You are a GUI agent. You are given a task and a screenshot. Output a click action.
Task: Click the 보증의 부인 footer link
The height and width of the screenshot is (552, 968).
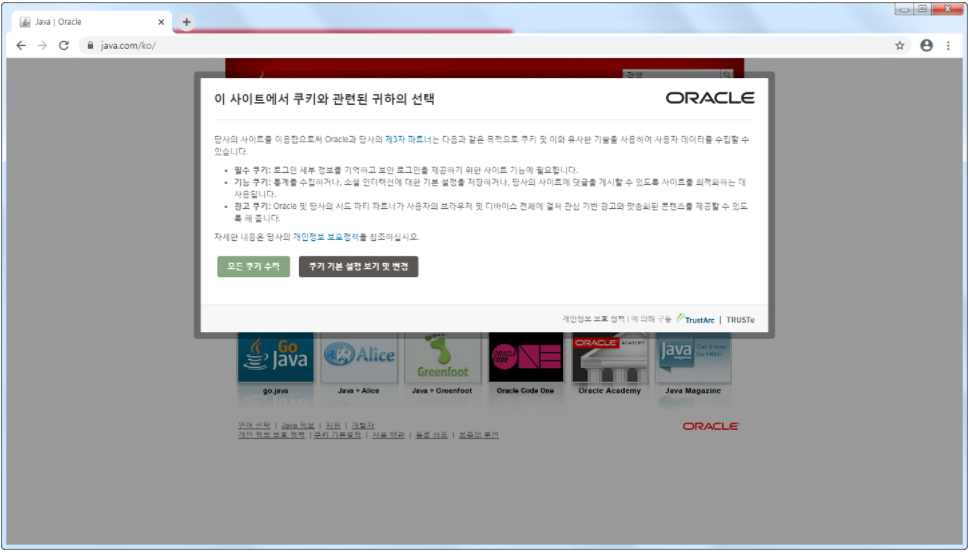[x=478, y=435]
